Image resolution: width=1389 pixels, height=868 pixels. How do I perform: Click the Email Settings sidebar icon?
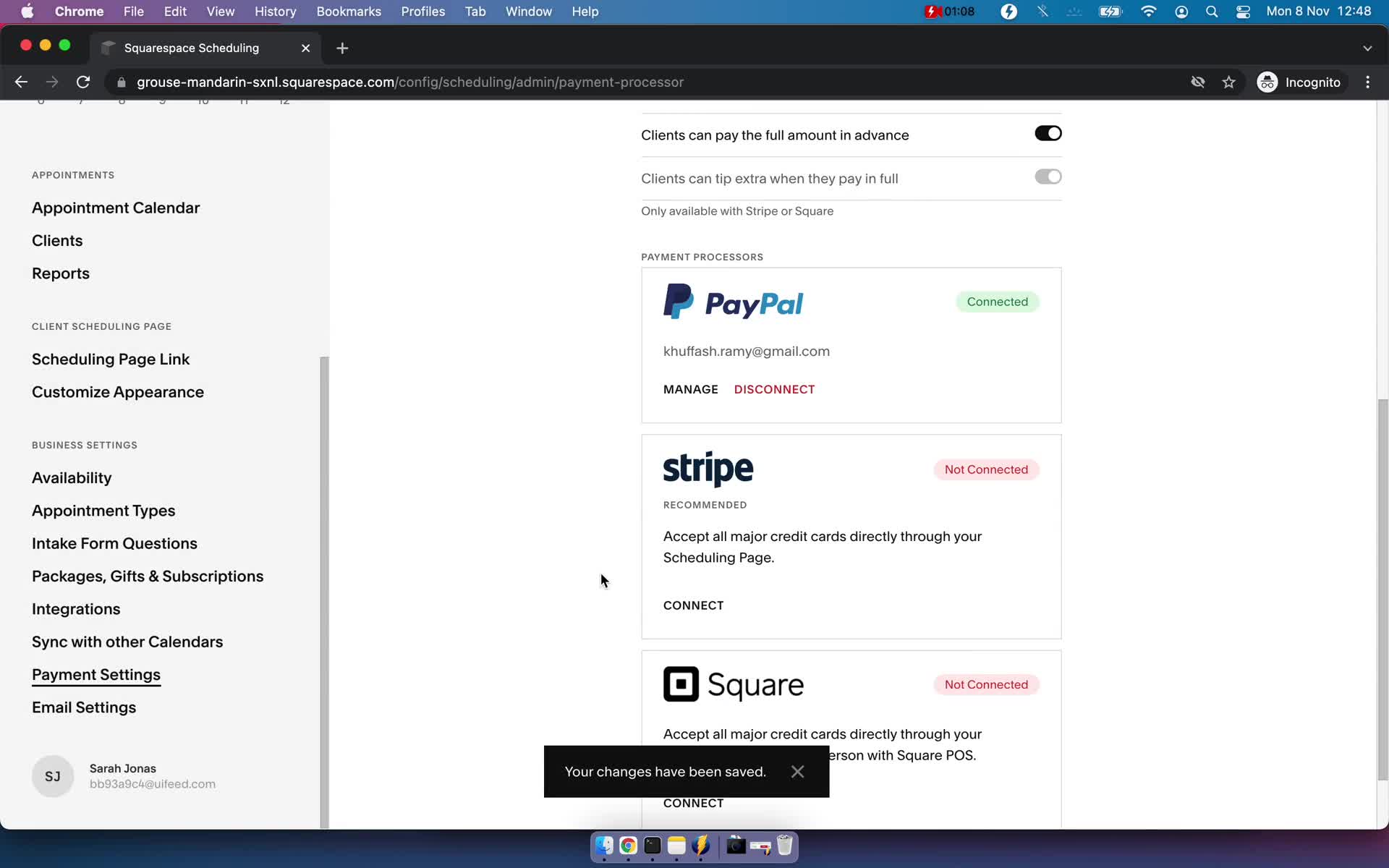(x=84, y=707)
